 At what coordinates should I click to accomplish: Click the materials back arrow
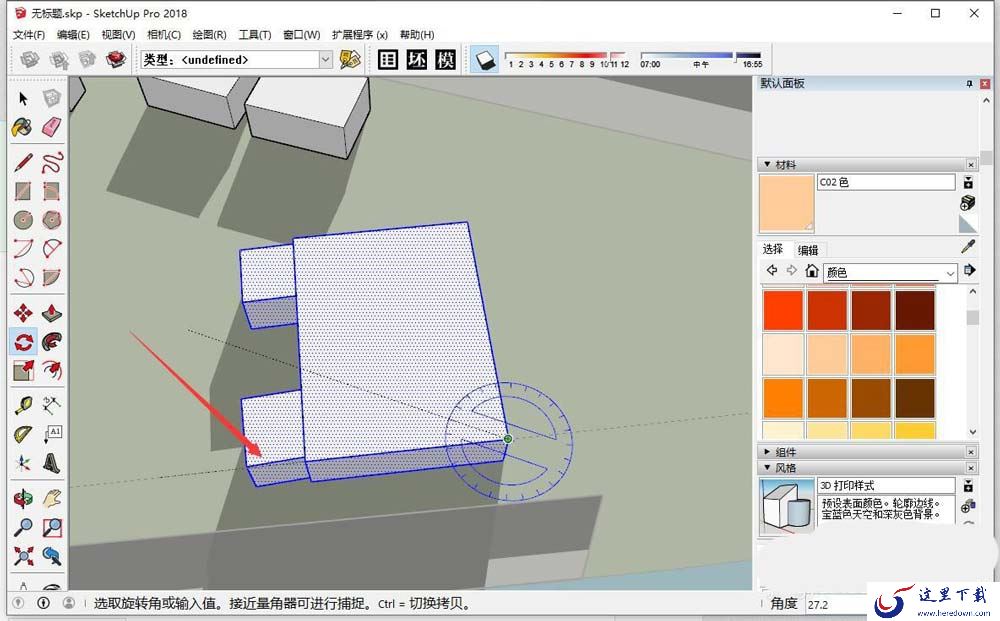(x=772, y=270)
